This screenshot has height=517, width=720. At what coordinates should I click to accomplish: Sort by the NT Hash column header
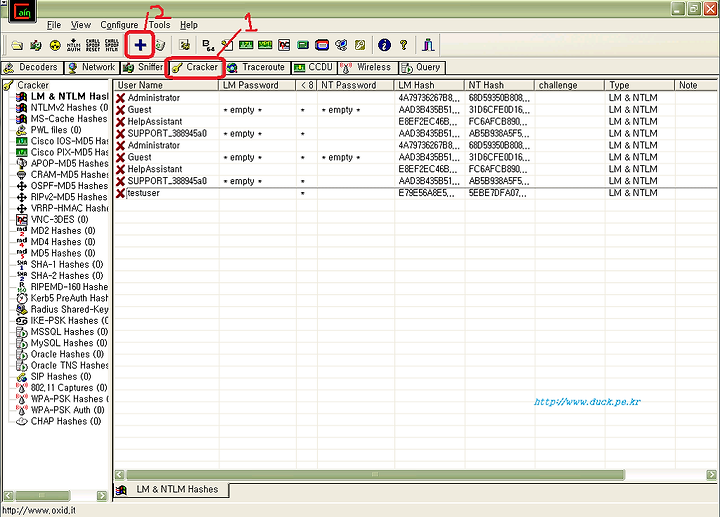click(x=499, y=85)
